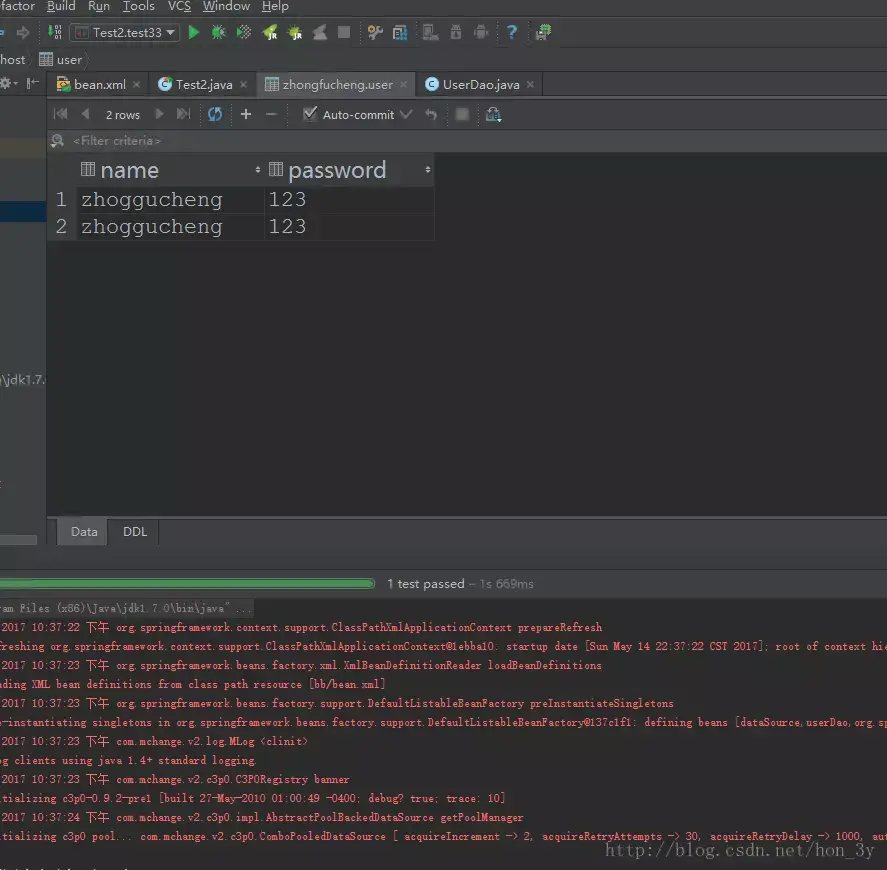Image resolution: width=887 pixels, height=870 pixels.
Task: Start debugging with the bug icon
Action: click(218, 33)
